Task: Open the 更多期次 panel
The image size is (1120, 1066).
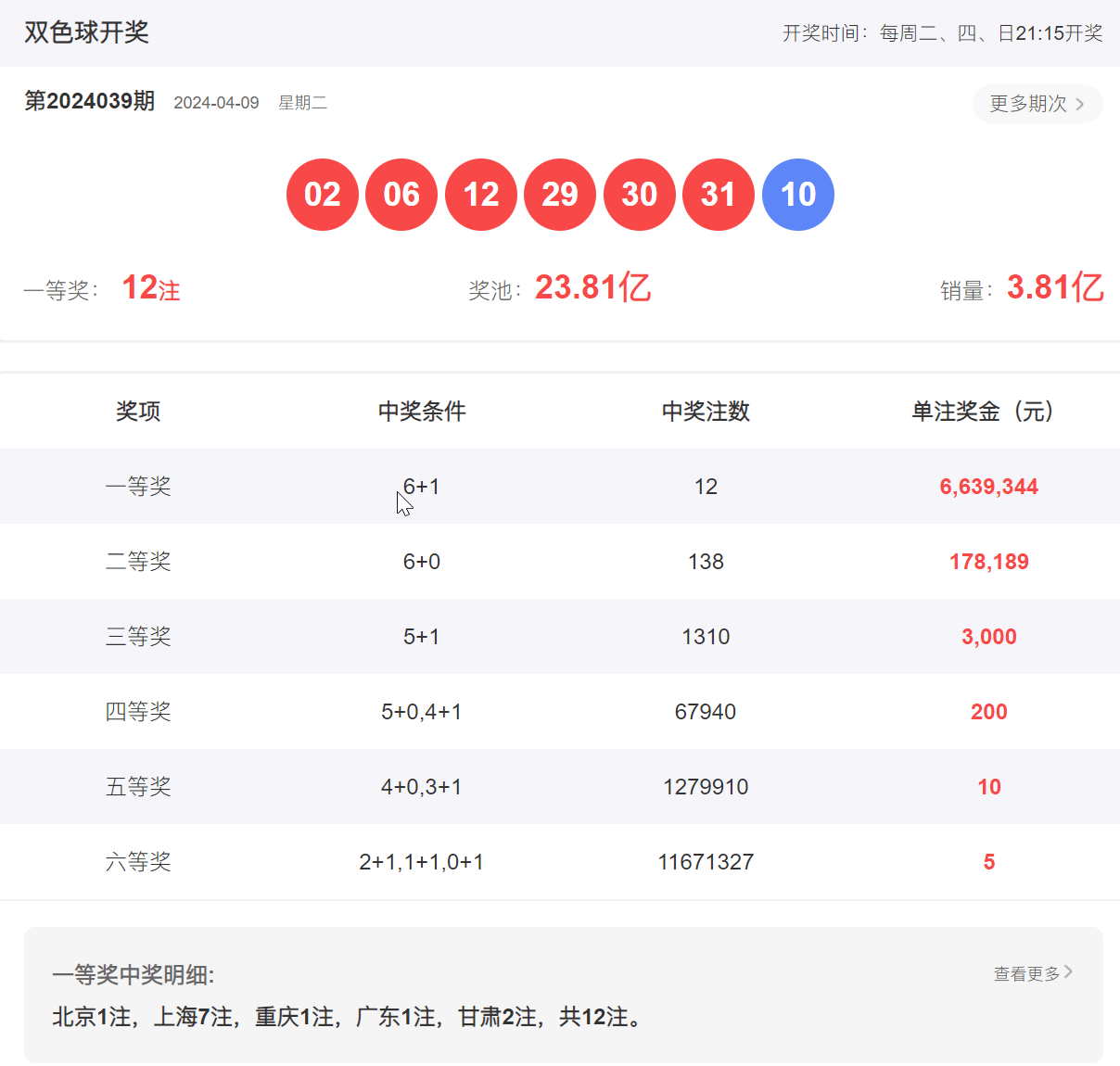Action: click(x=1027, y=104)
